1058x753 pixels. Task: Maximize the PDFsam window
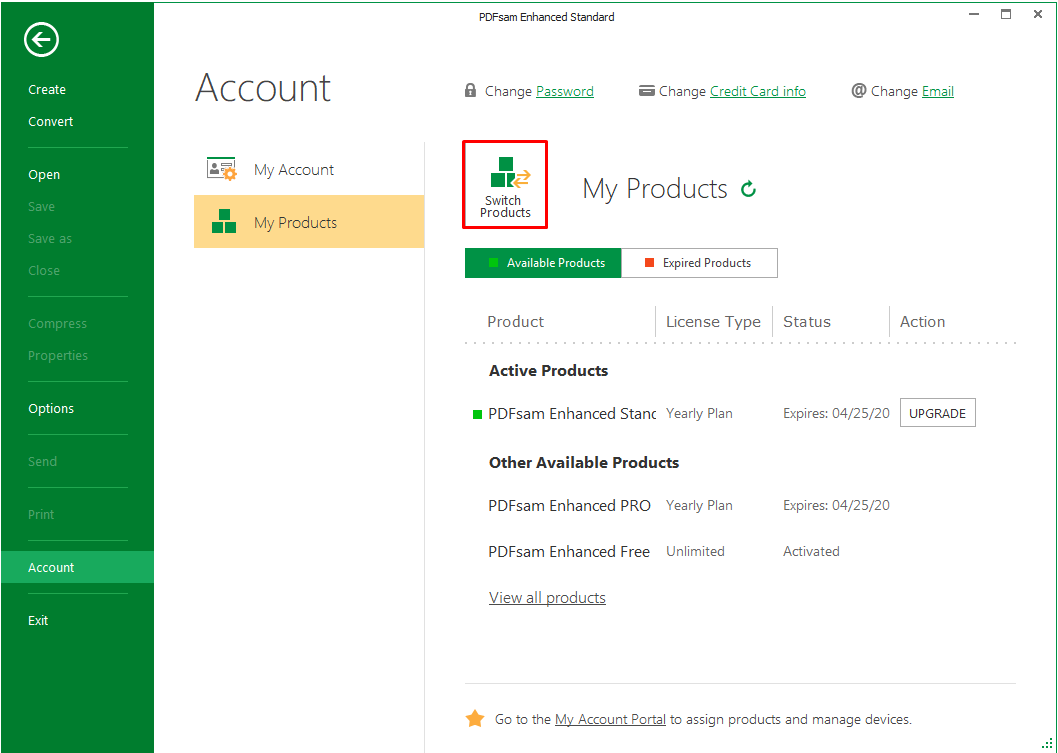[x=1005, y=14]
